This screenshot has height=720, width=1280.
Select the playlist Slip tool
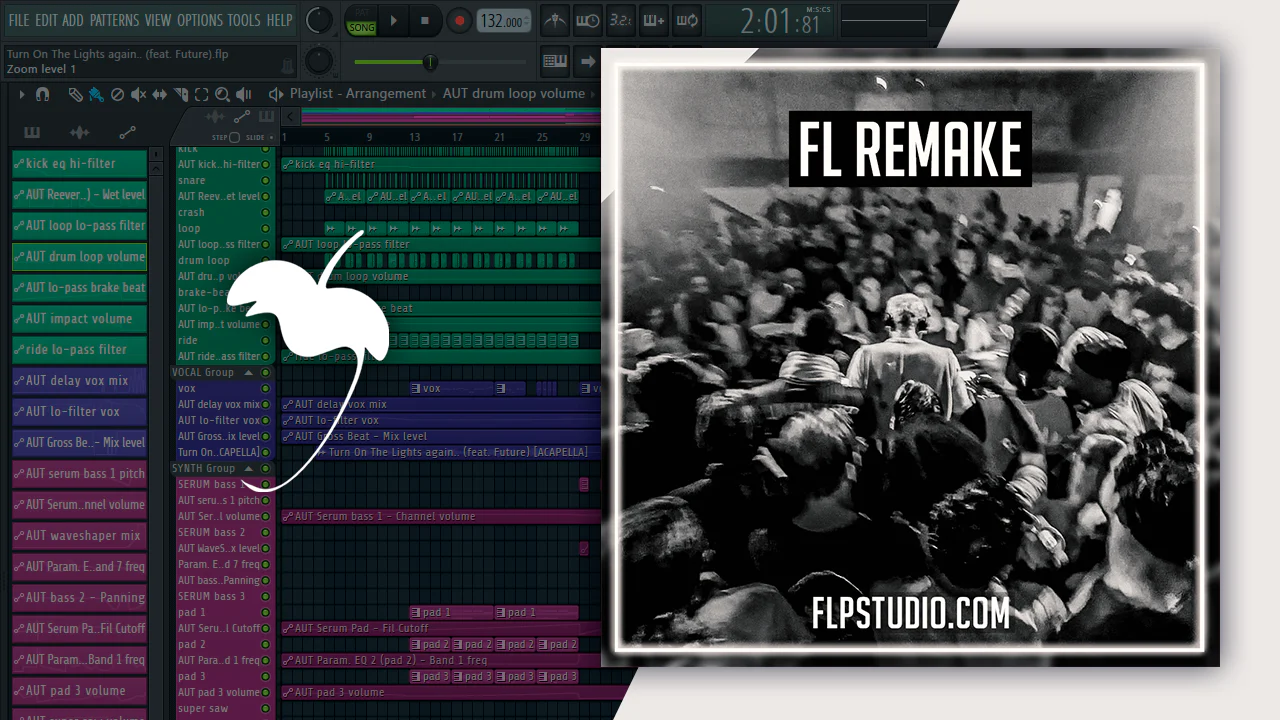(160, 94)
